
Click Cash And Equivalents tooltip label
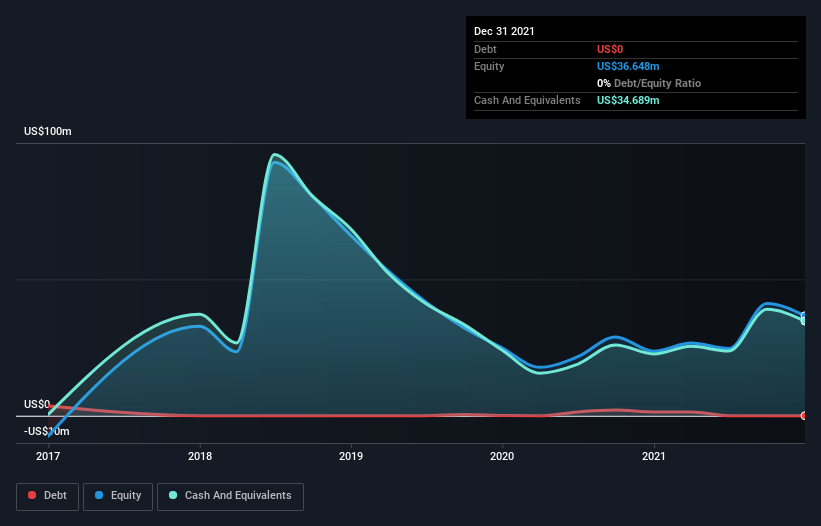527,100
